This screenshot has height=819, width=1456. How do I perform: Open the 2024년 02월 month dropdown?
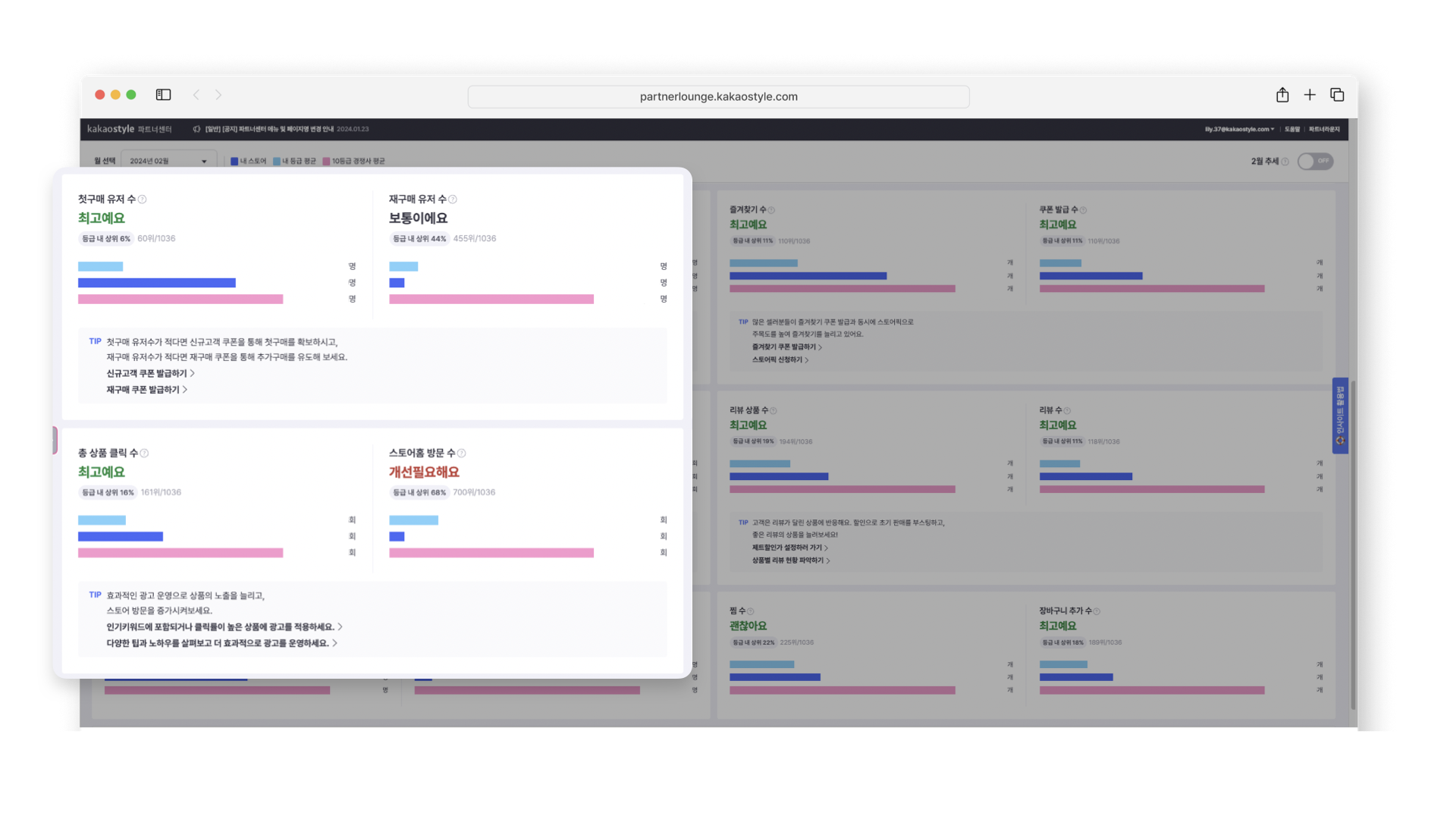(168, 161)
